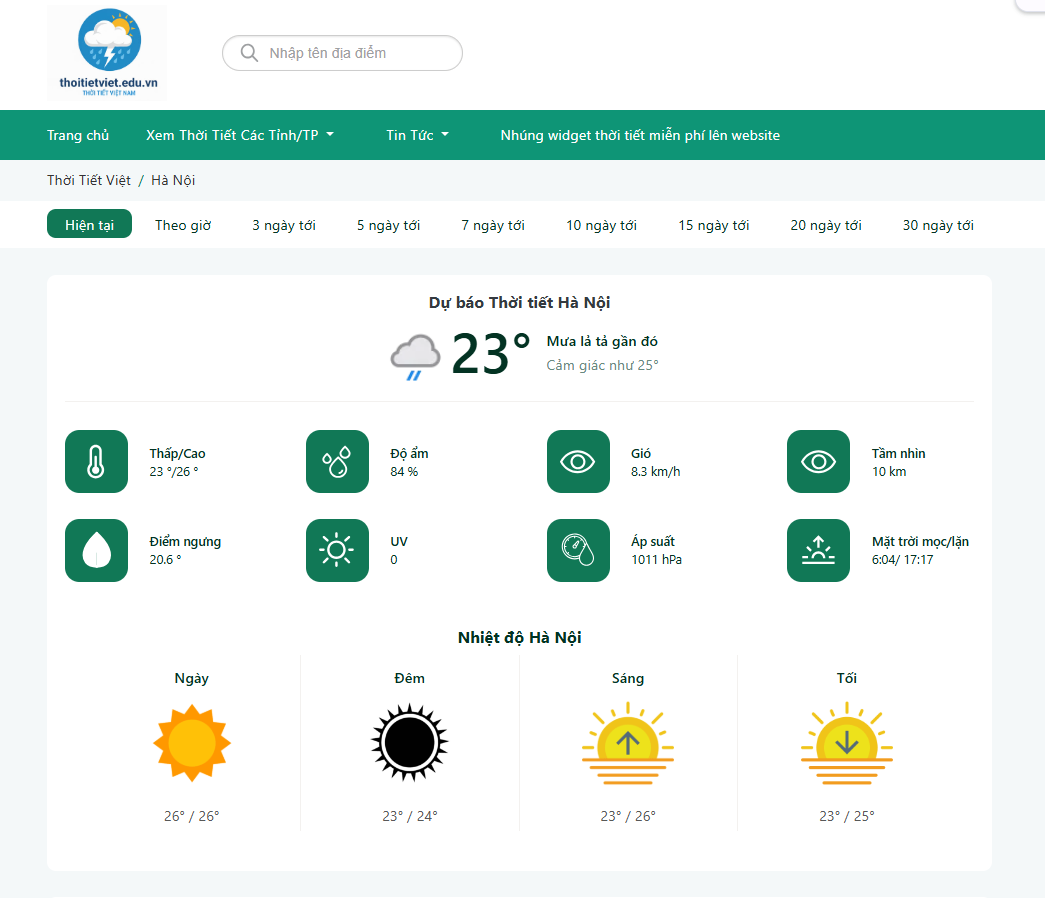
Task: Click the rain cloud current weather icon
Action: click(415, 357)
